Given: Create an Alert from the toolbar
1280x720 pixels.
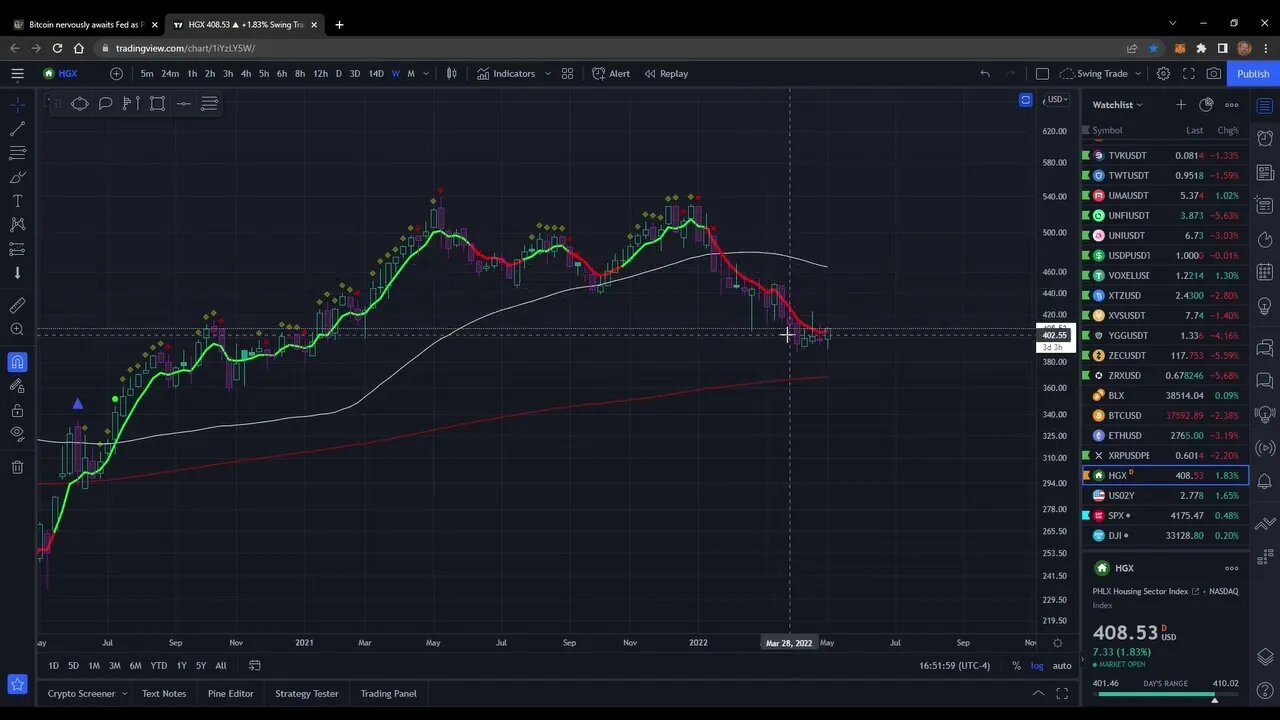Looking at the screenshot, I should [611, 73].
